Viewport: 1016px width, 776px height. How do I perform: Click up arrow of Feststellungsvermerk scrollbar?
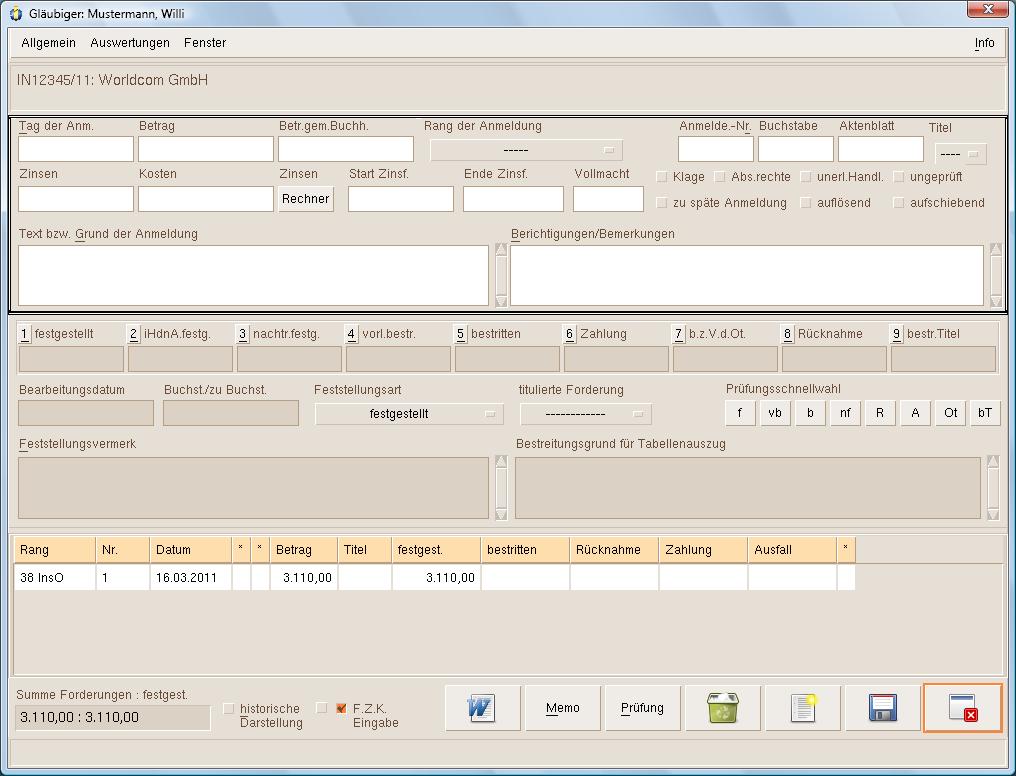(501, 462)
